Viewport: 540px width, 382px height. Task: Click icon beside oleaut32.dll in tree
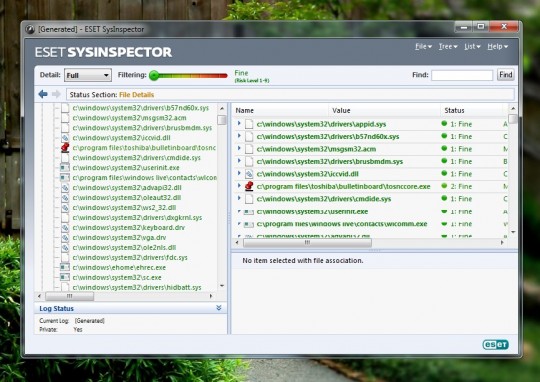pos(65,198)
